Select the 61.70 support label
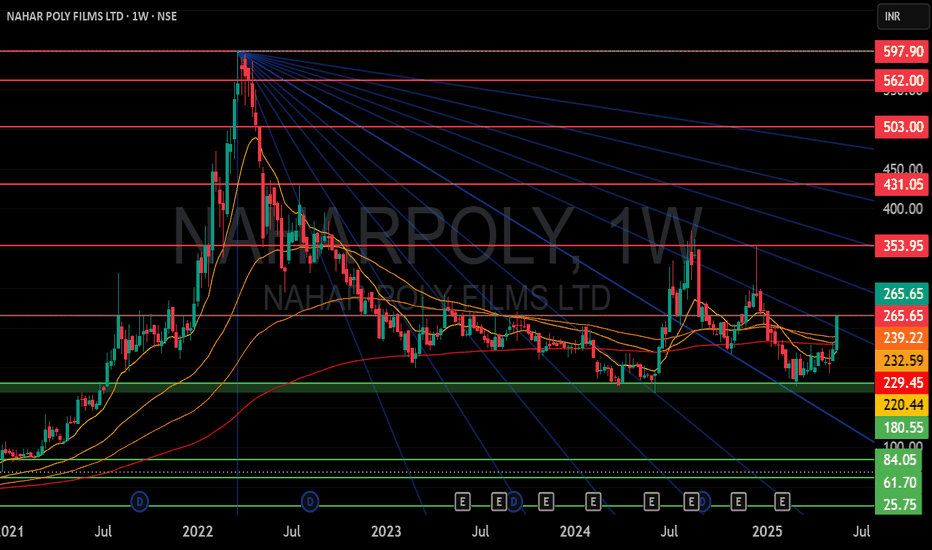 point(899,482)
